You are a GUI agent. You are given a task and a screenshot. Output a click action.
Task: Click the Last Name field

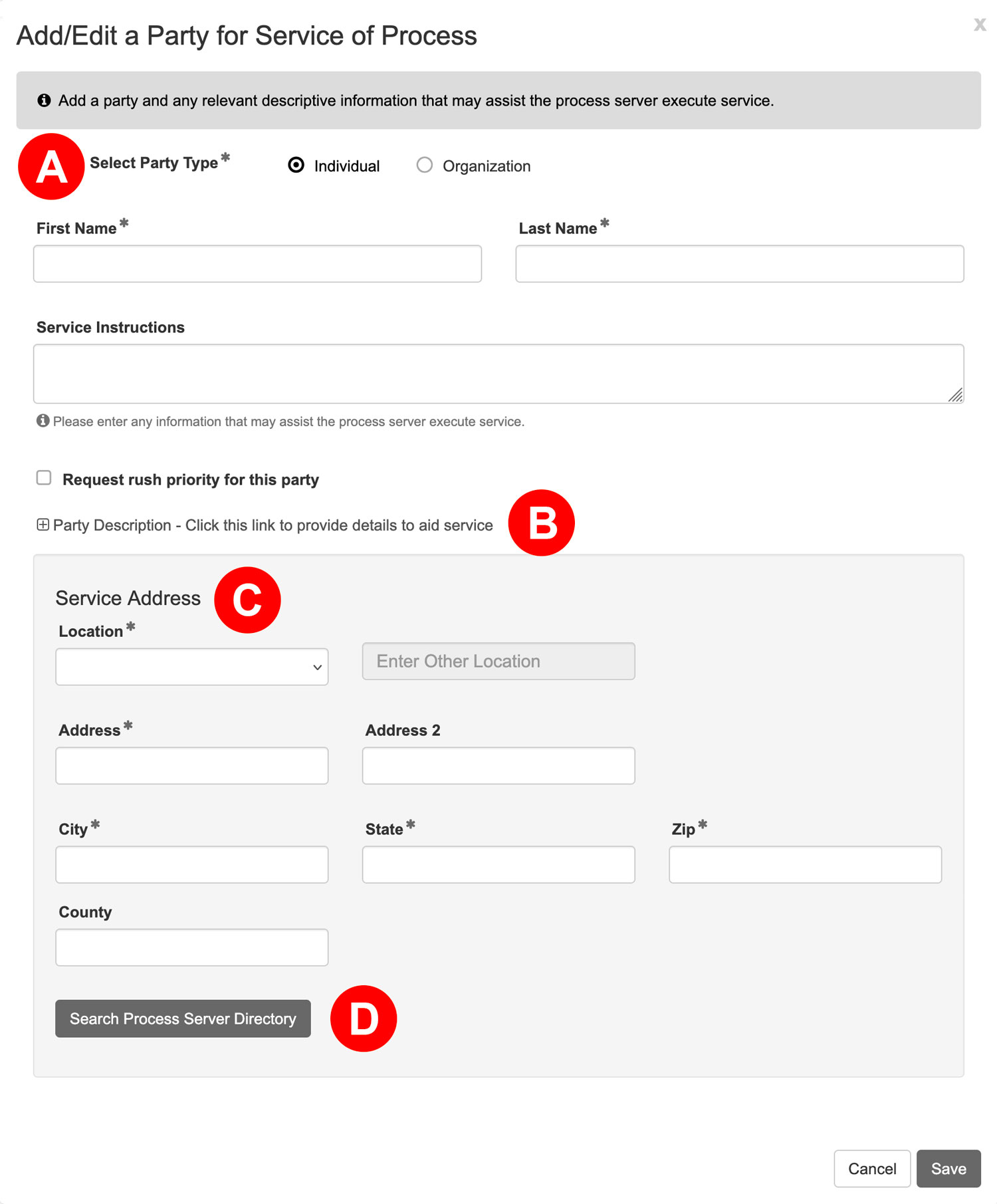[x=740, y=264]
